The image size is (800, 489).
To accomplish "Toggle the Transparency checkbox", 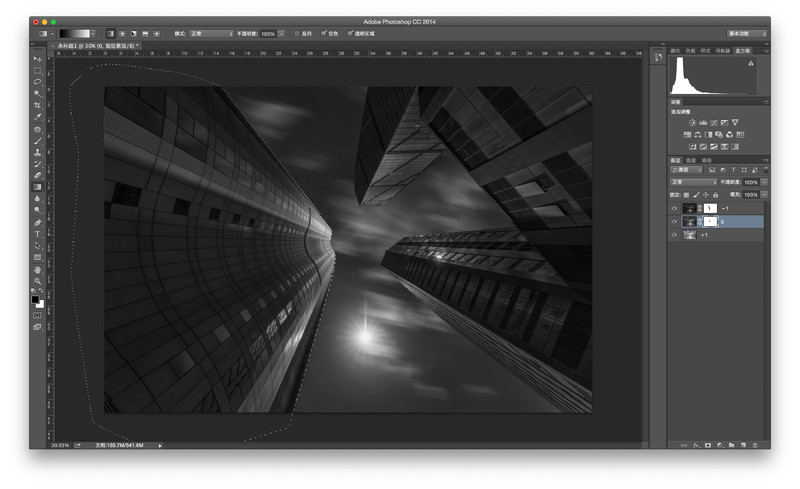I will coord(351,33).
